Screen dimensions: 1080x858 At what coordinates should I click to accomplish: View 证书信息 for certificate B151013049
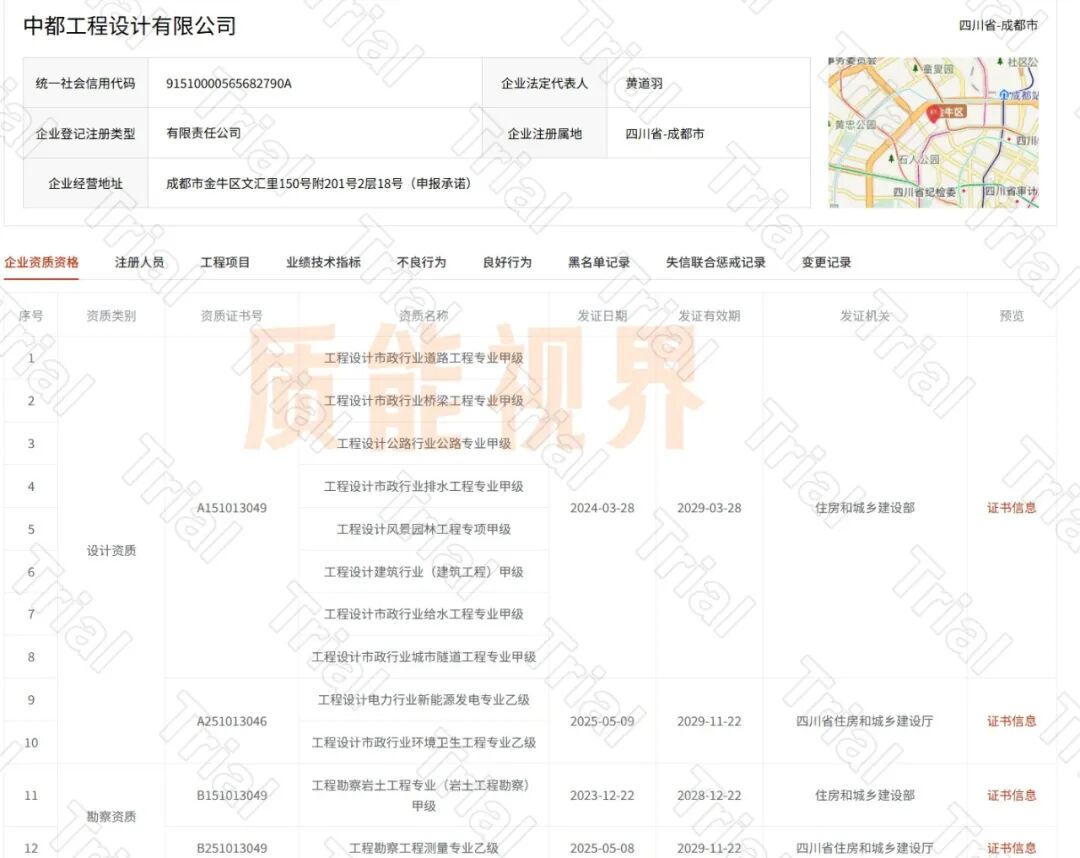(1011, 796)
